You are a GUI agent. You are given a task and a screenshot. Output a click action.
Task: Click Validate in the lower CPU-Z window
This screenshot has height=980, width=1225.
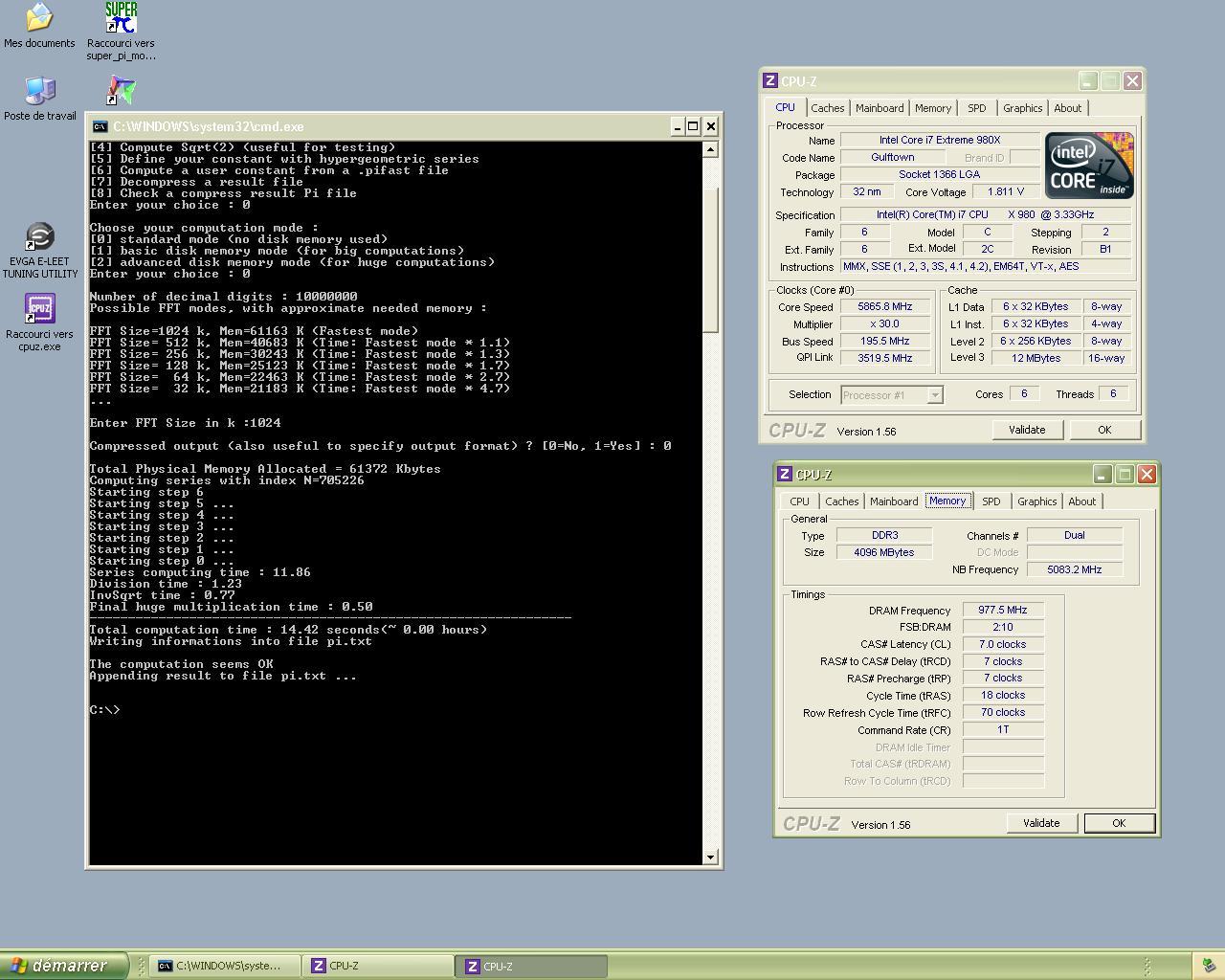(x=1041, y=823)
